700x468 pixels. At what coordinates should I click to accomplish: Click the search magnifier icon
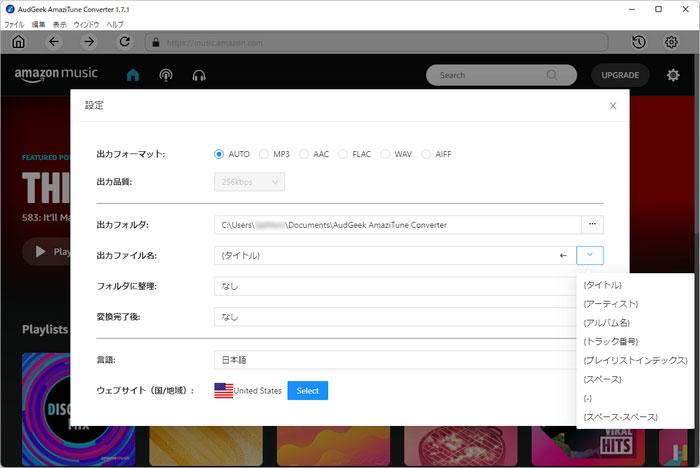point(552,75)
